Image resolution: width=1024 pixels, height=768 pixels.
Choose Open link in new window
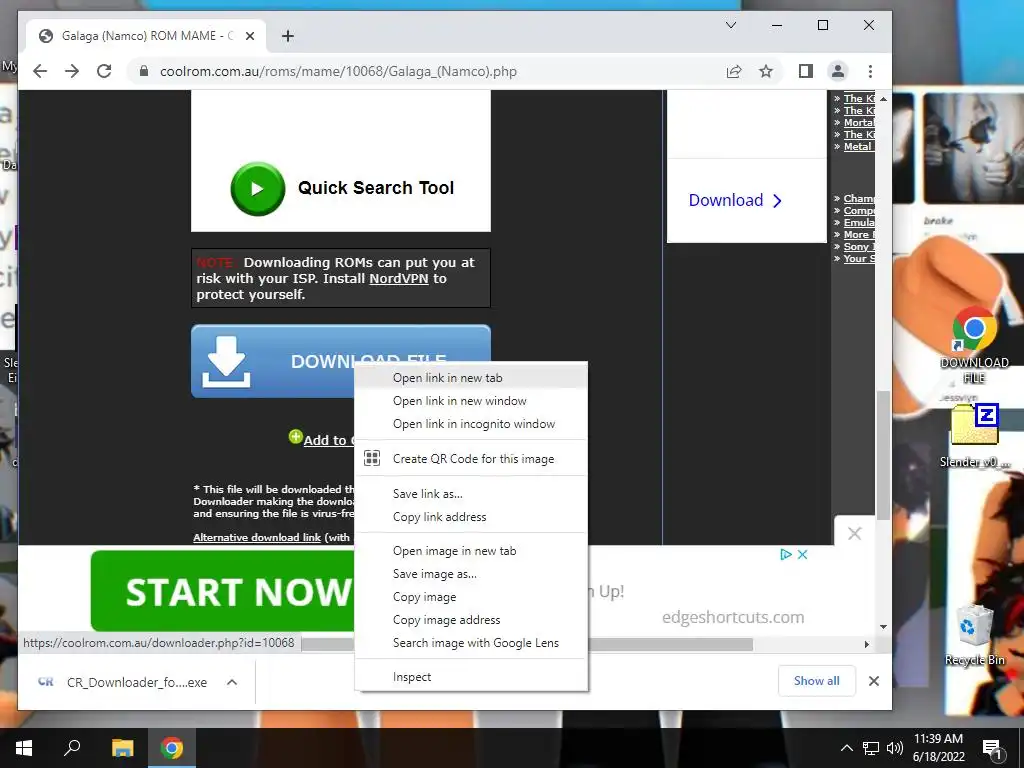(471, 400)
